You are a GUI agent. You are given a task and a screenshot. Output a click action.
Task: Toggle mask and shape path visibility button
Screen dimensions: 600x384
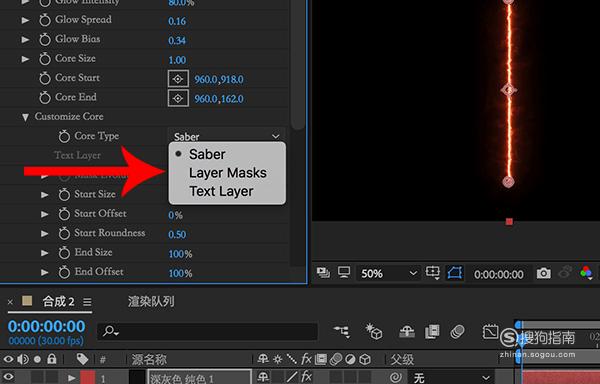pyautogui.click(x=455, y=273)
